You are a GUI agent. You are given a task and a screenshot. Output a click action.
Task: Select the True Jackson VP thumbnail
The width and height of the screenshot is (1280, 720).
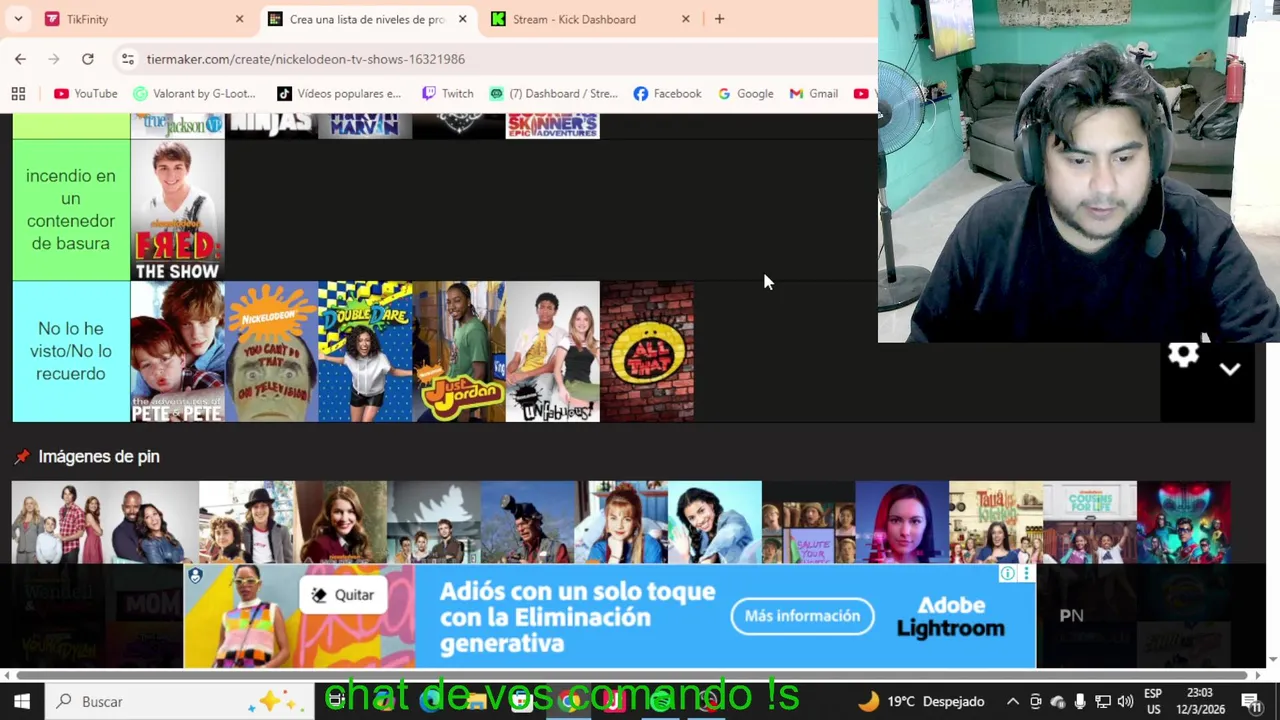177,126
